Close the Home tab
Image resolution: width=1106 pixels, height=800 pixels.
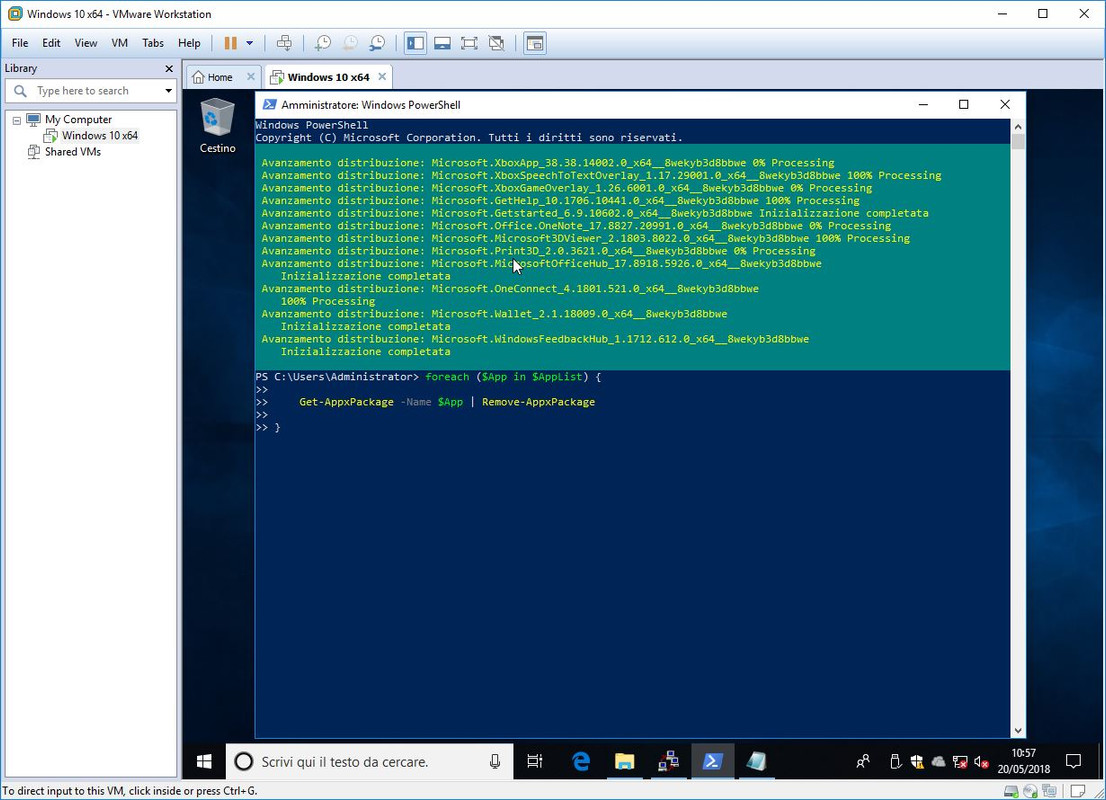click(x=250, y=76)
